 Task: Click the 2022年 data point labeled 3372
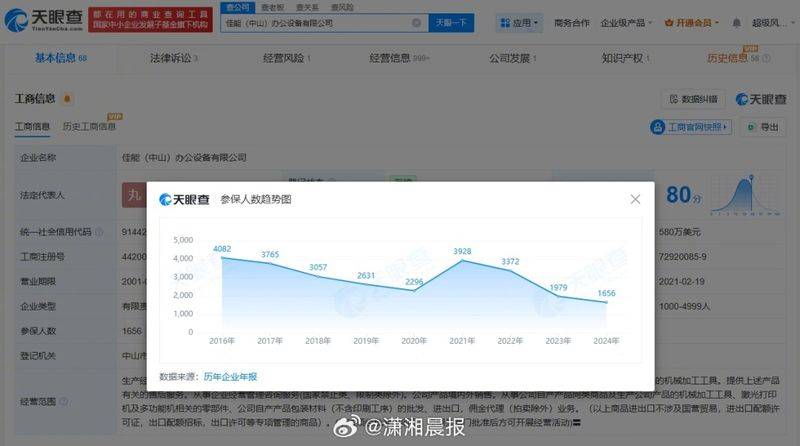pos(510,270)
